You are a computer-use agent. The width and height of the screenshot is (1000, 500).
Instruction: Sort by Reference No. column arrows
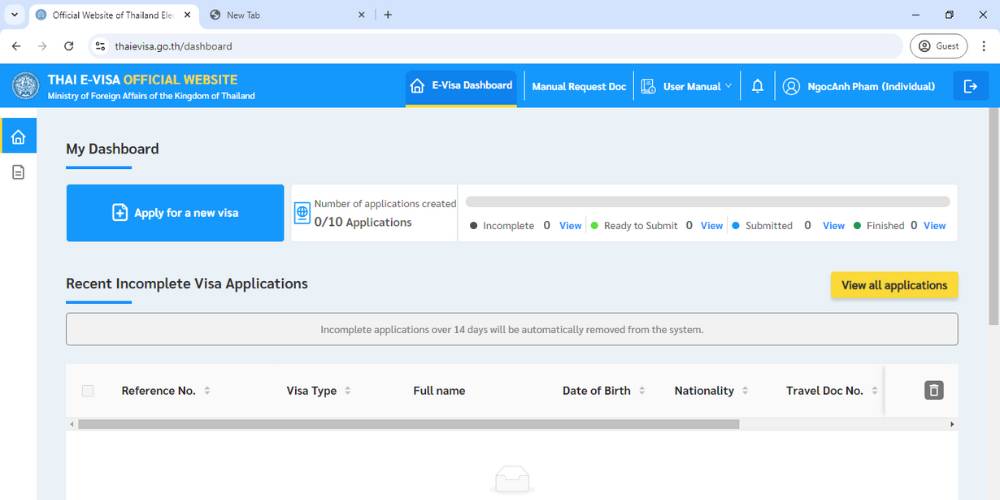207,390
